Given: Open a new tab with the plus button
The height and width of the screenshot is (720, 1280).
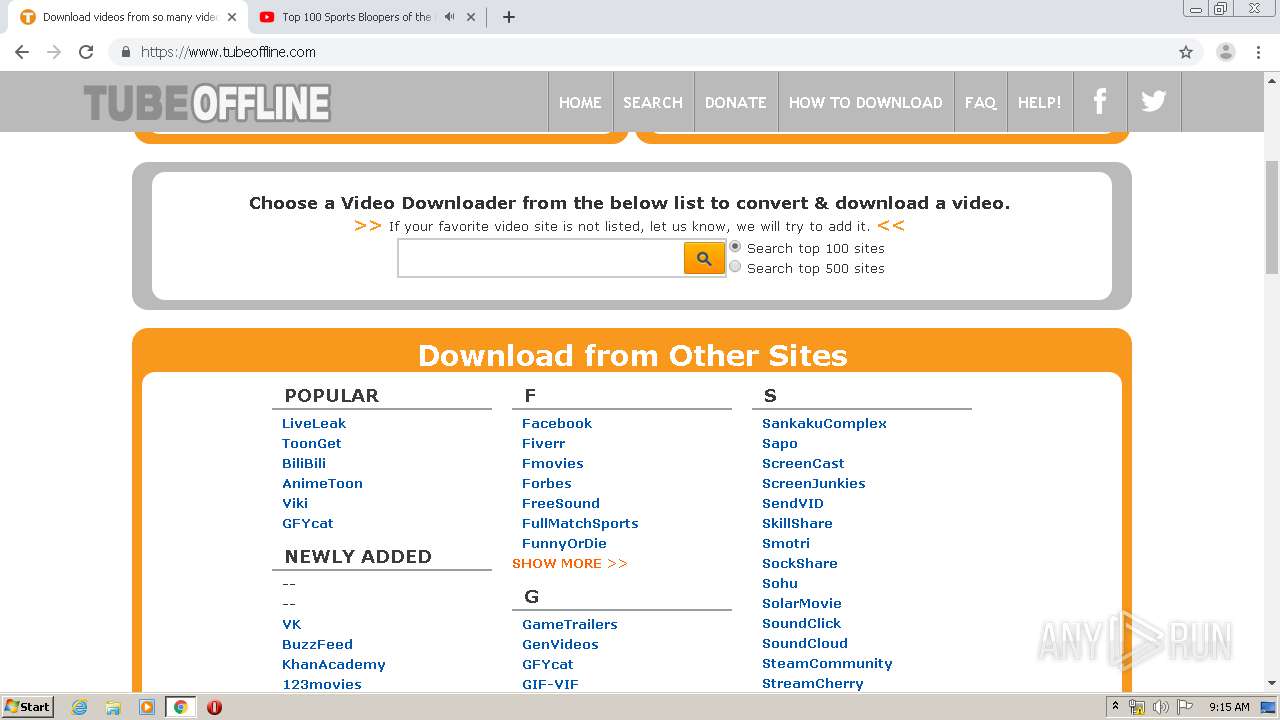Looking at the screenshot, I should click(509, 17).
